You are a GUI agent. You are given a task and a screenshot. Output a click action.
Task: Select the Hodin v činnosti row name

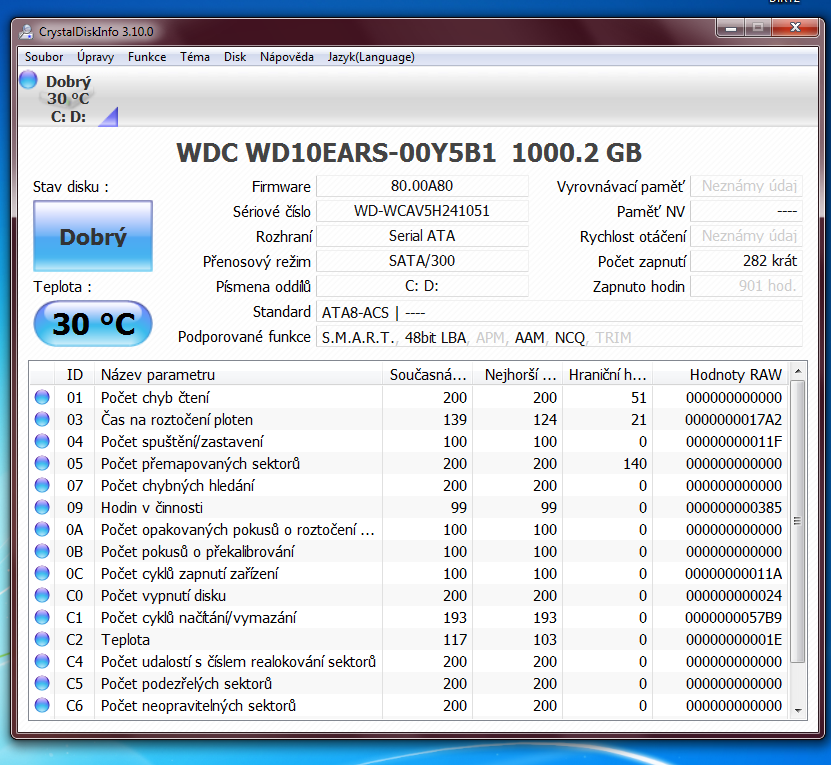[x=152, y=507]
